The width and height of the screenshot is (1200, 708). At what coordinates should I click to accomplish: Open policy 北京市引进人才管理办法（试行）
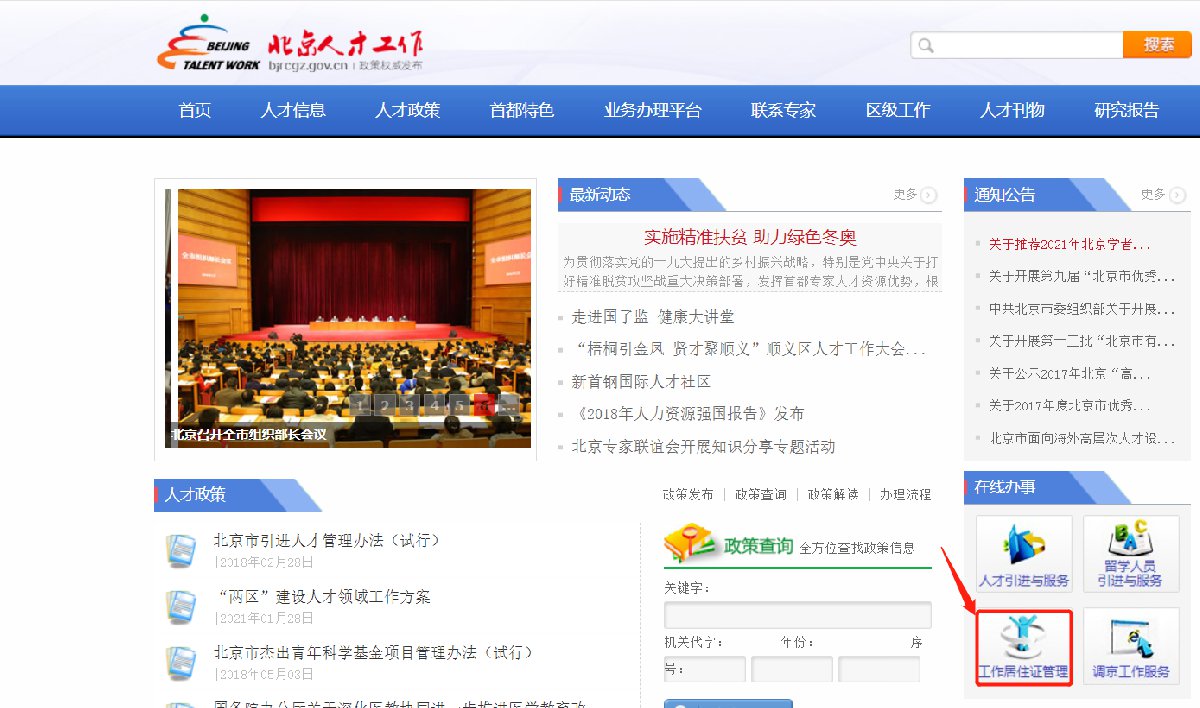pyautogui.click(x=327, y=540)
